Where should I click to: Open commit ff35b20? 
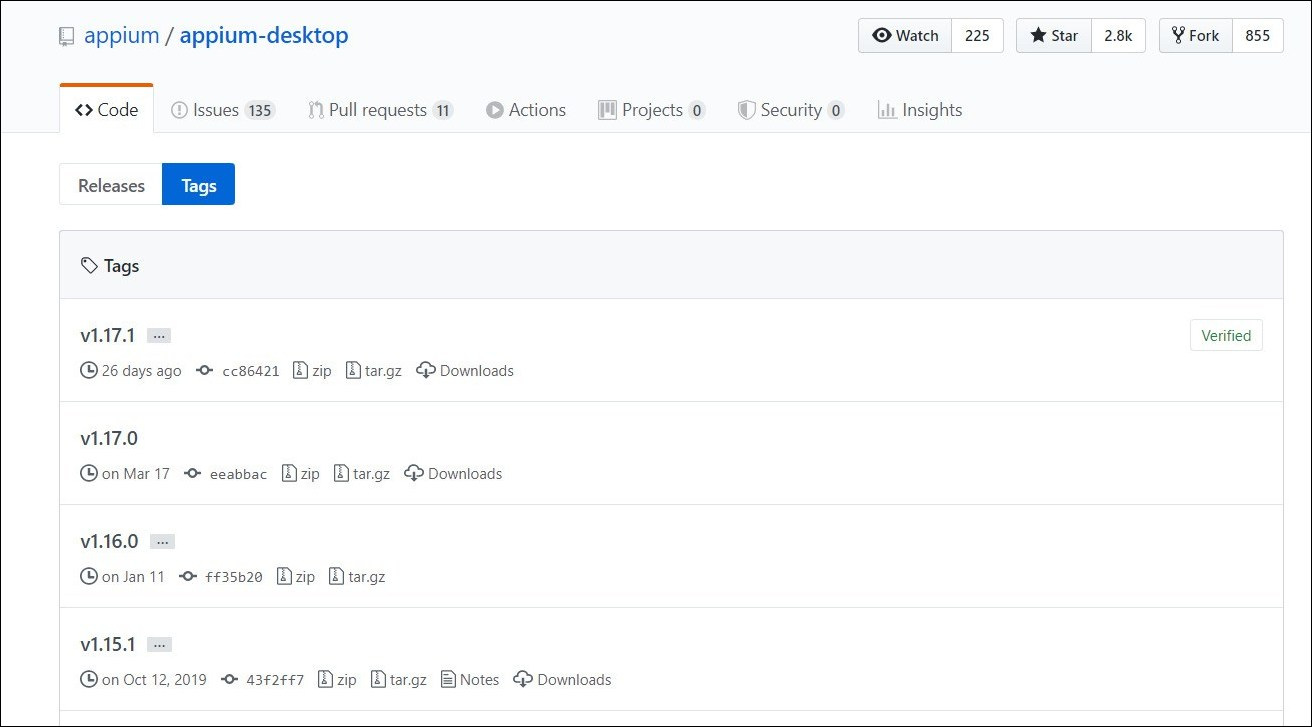[221, 577]
